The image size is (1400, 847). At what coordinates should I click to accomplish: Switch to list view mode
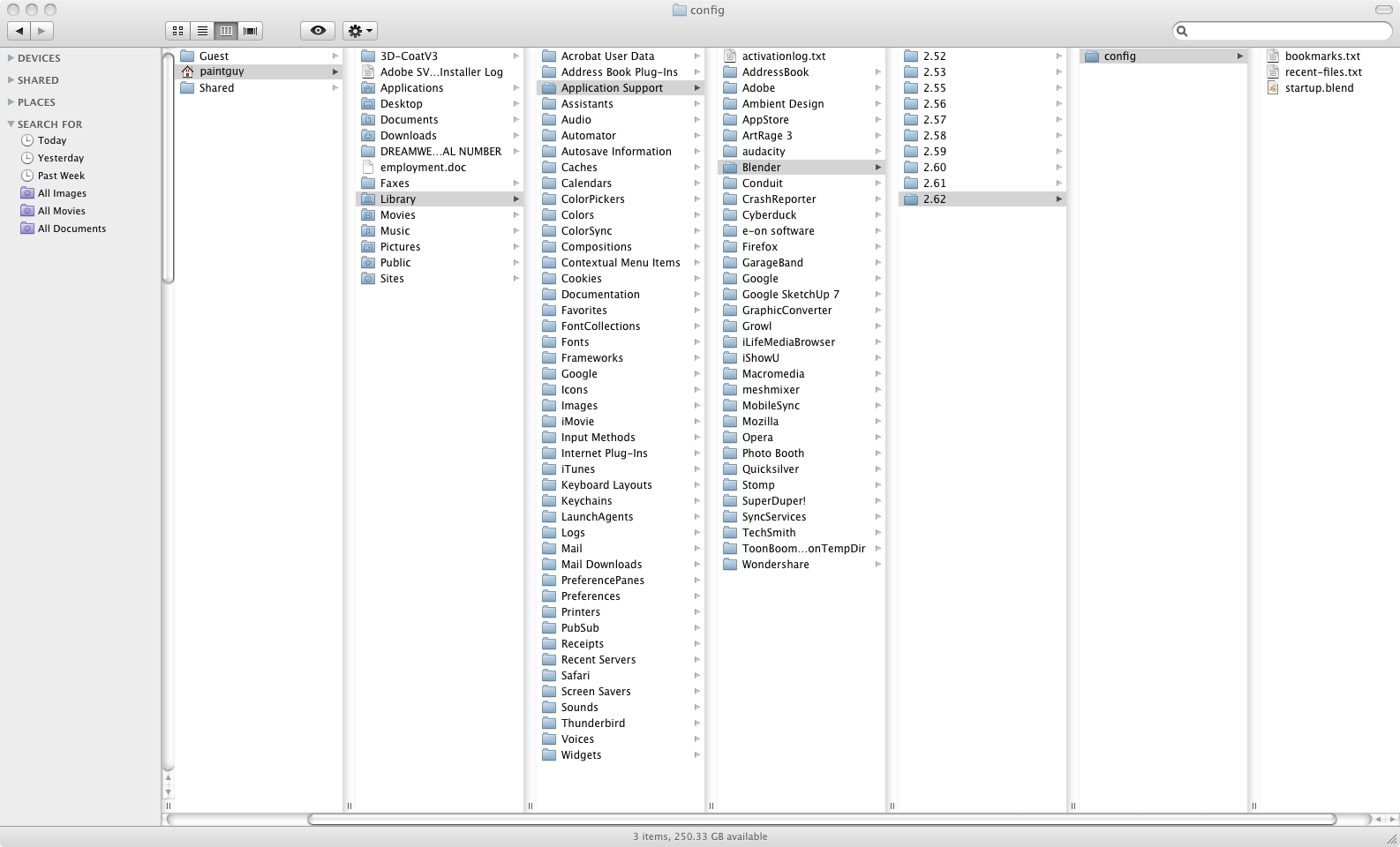[x=202, y=31]
